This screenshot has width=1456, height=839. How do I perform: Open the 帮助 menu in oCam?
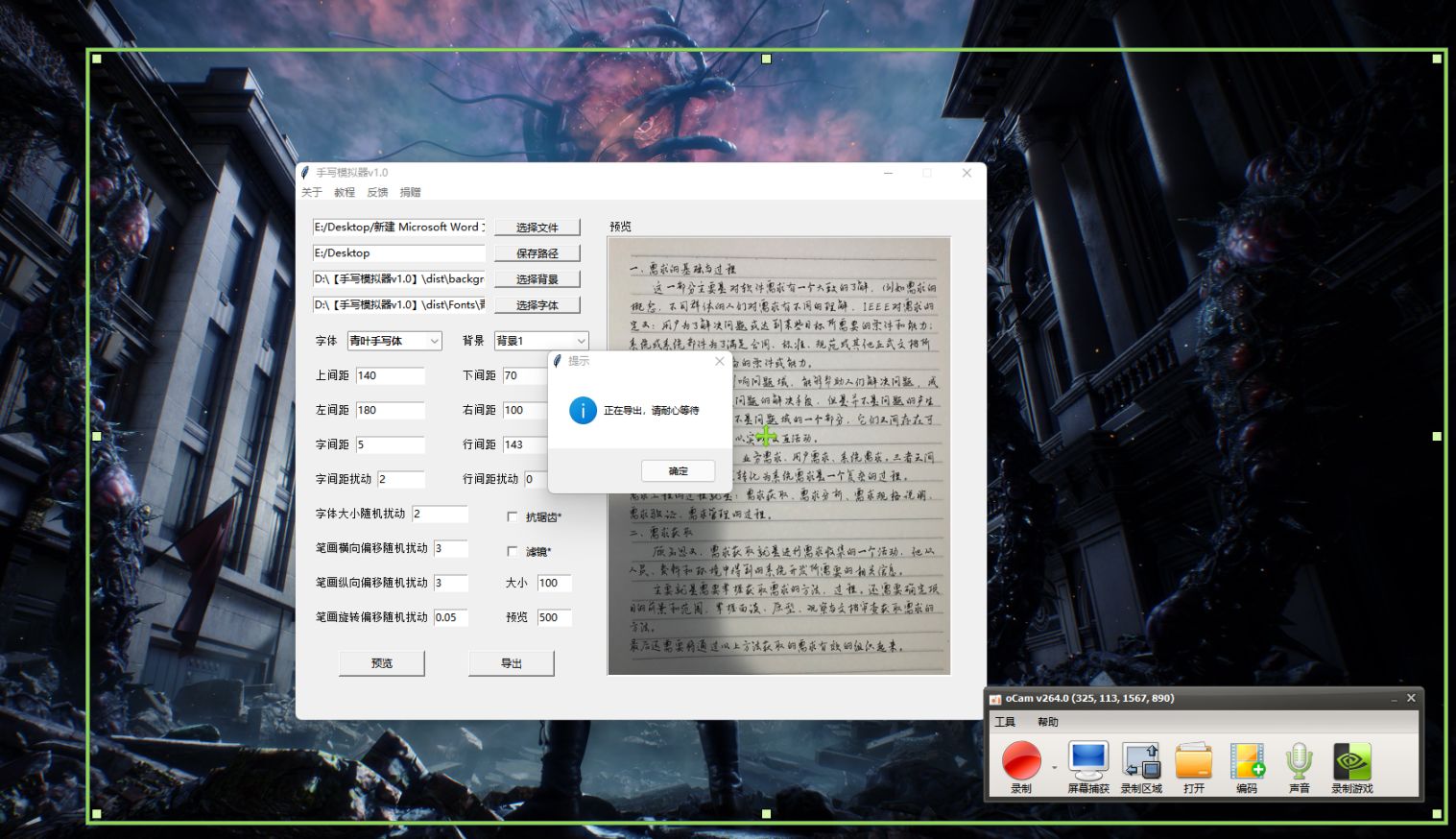pos(1047,722)
